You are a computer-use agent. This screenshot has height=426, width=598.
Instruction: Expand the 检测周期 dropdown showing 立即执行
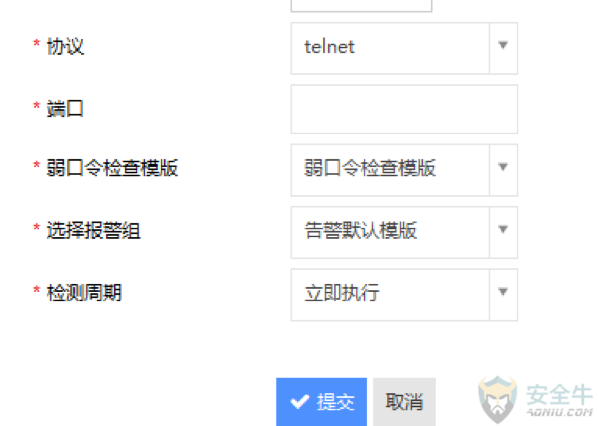(404, 295)
